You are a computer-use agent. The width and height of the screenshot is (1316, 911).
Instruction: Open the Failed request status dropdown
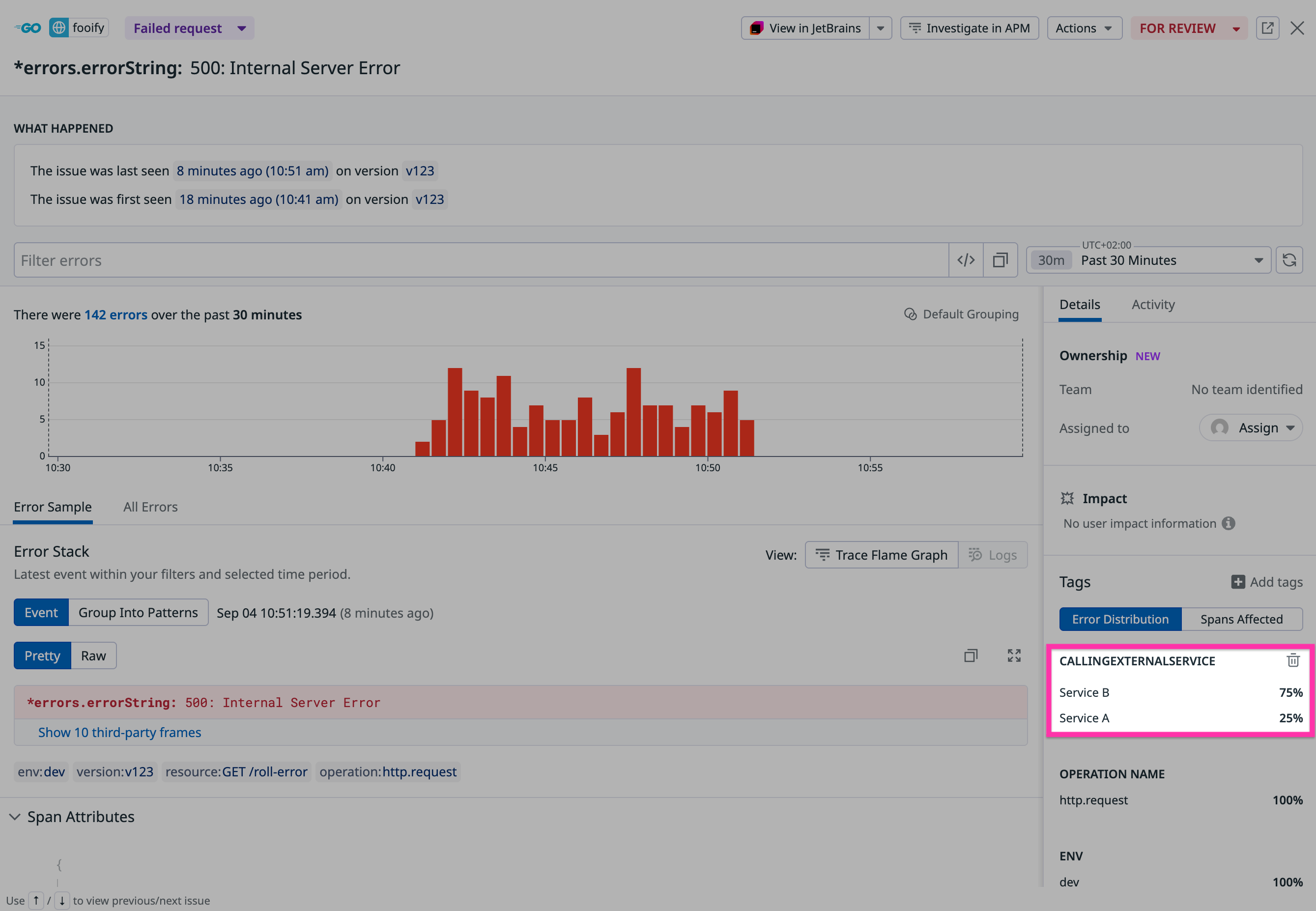click(189, 28)
